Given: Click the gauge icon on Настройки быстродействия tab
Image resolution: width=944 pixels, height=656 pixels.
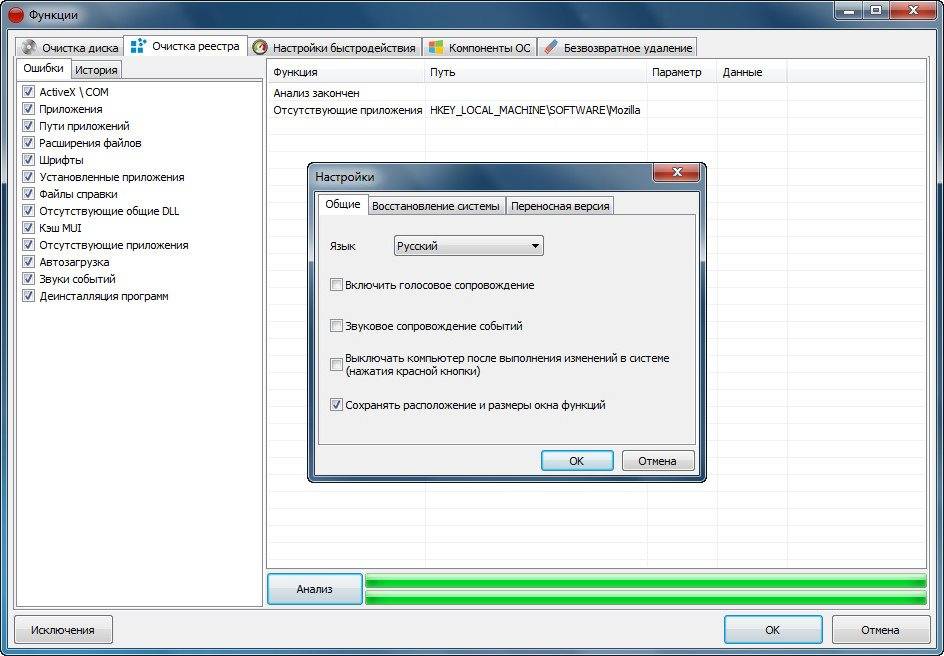Looking at the screenshot, I should point(259,48).
